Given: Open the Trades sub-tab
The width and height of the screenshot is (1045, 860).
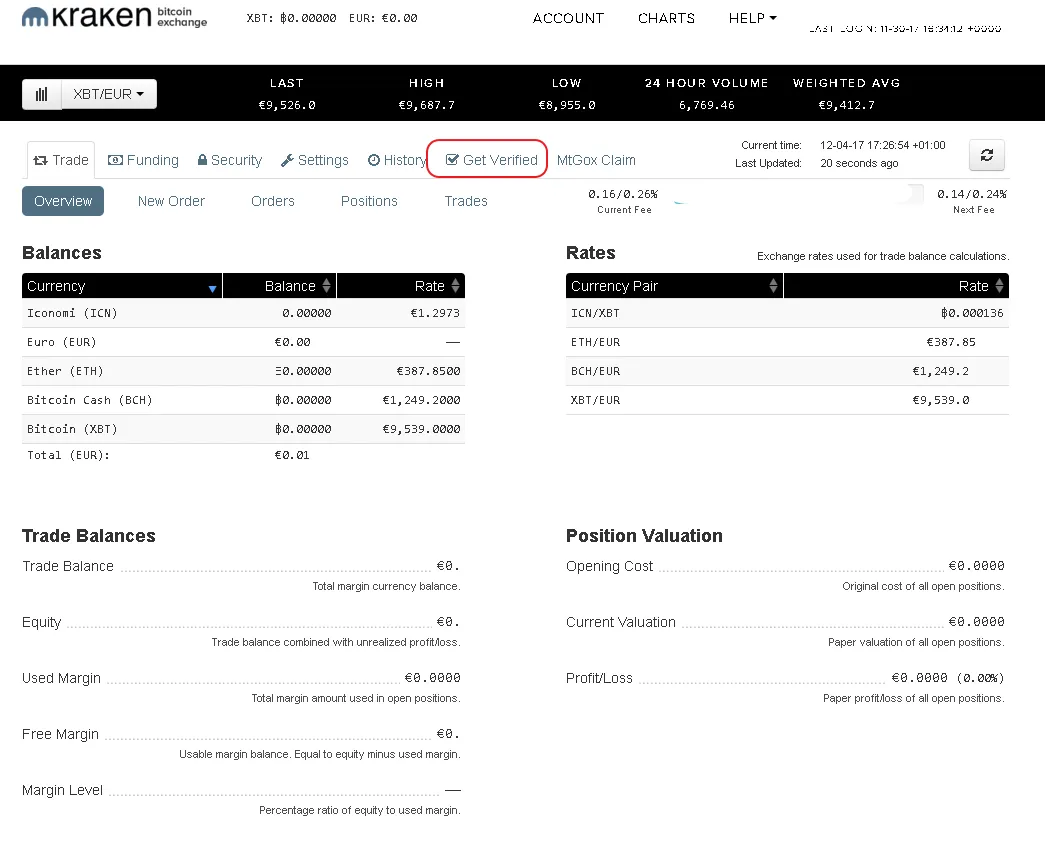Looking at the screenshot, I should [x=466, y=201].
